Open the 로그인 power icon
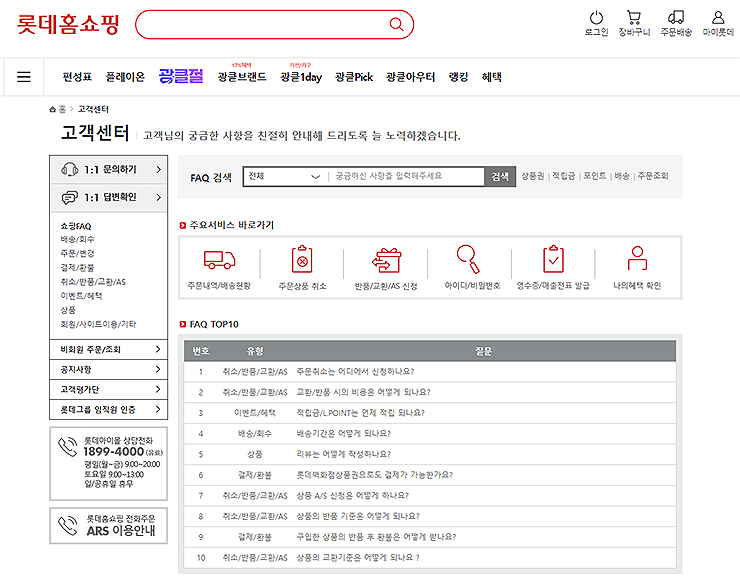This screenshot has width=740, height=580. tap(597, 18)
